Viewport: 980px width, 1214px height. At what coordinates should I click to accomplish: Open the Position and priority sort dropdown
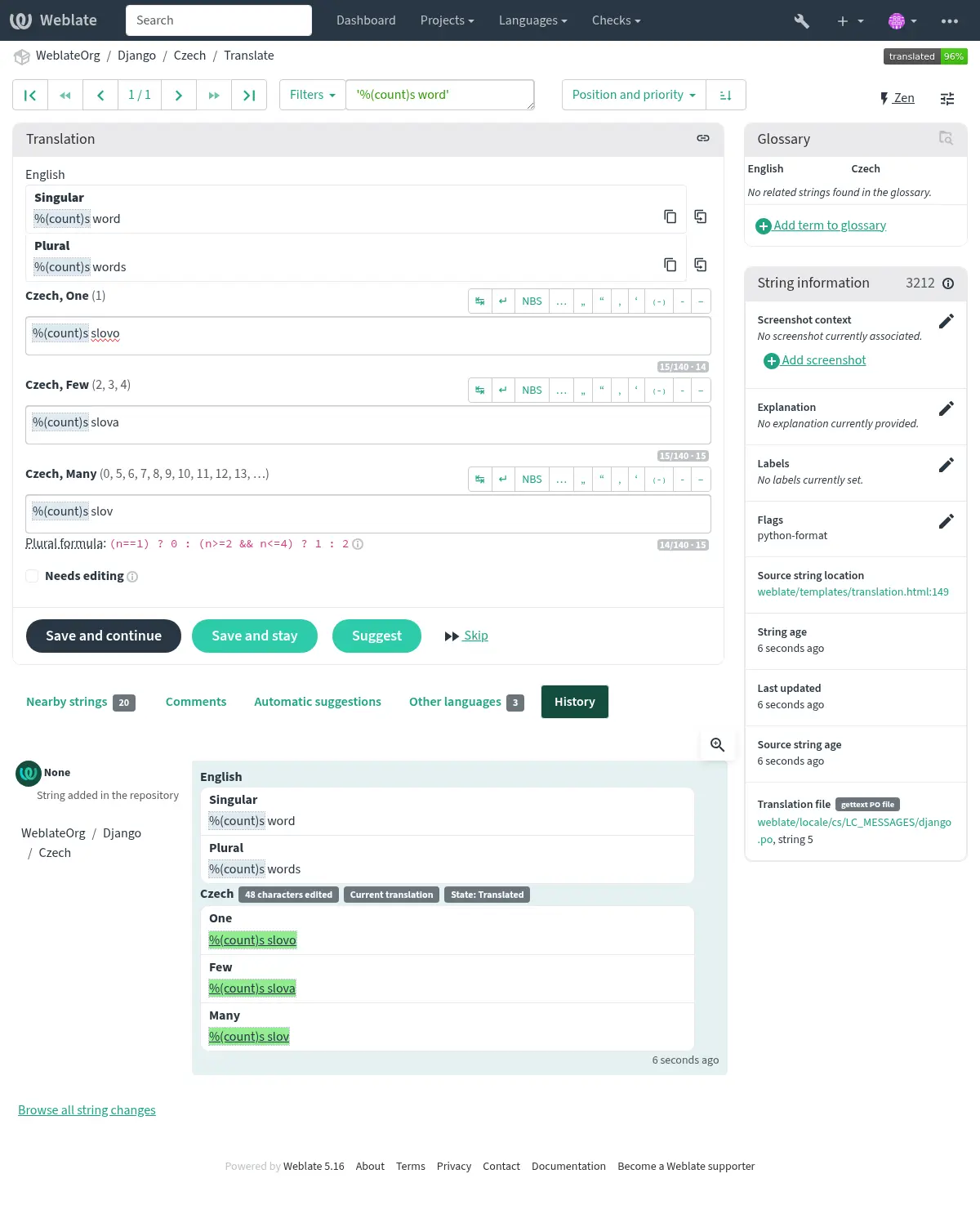tap(633, 96)
